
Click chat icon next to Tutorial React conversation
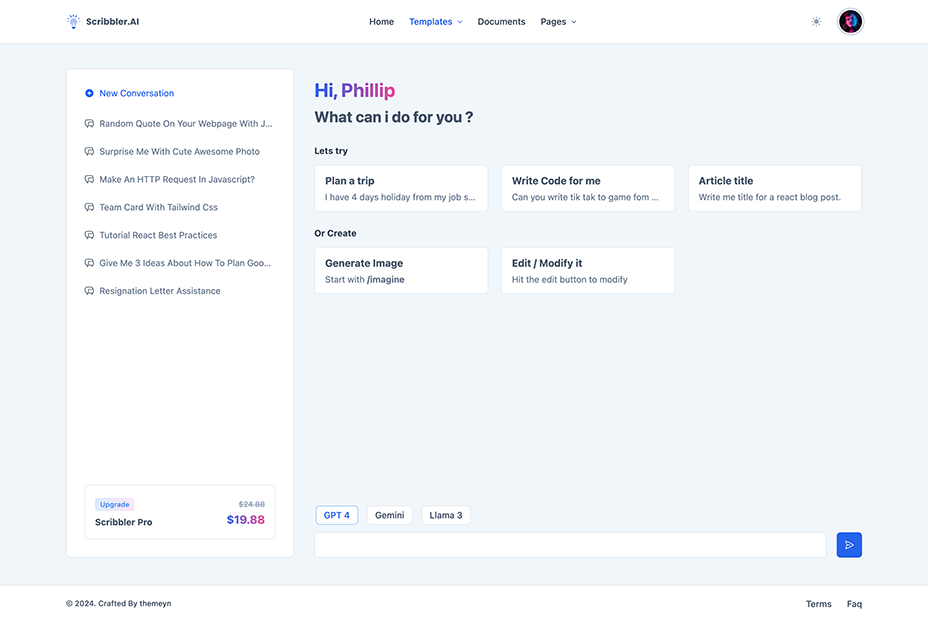[x=89, y=235]
